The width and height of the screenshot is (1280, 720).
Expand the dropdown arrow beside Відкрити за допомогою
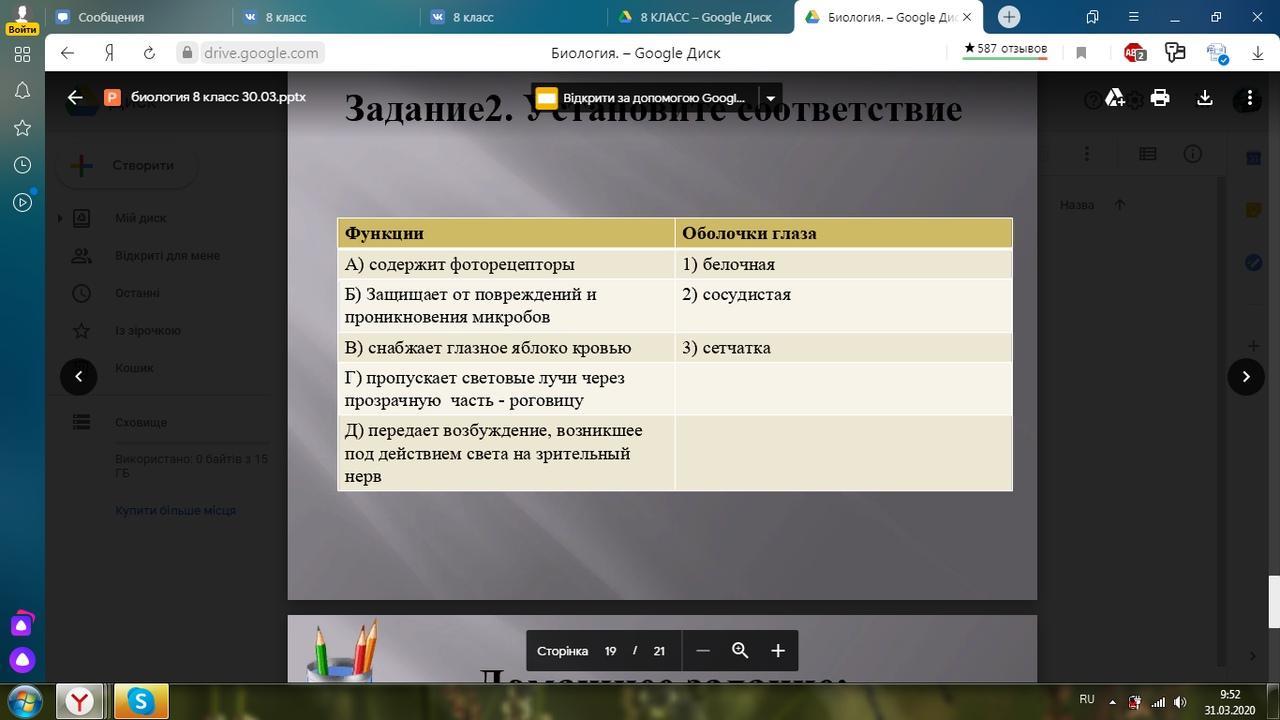tap(770, 98)
